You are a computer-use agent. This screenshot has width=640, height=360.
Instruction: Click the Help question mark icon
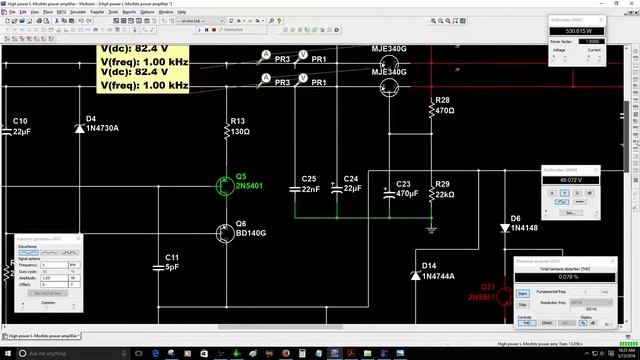point(280,21)
